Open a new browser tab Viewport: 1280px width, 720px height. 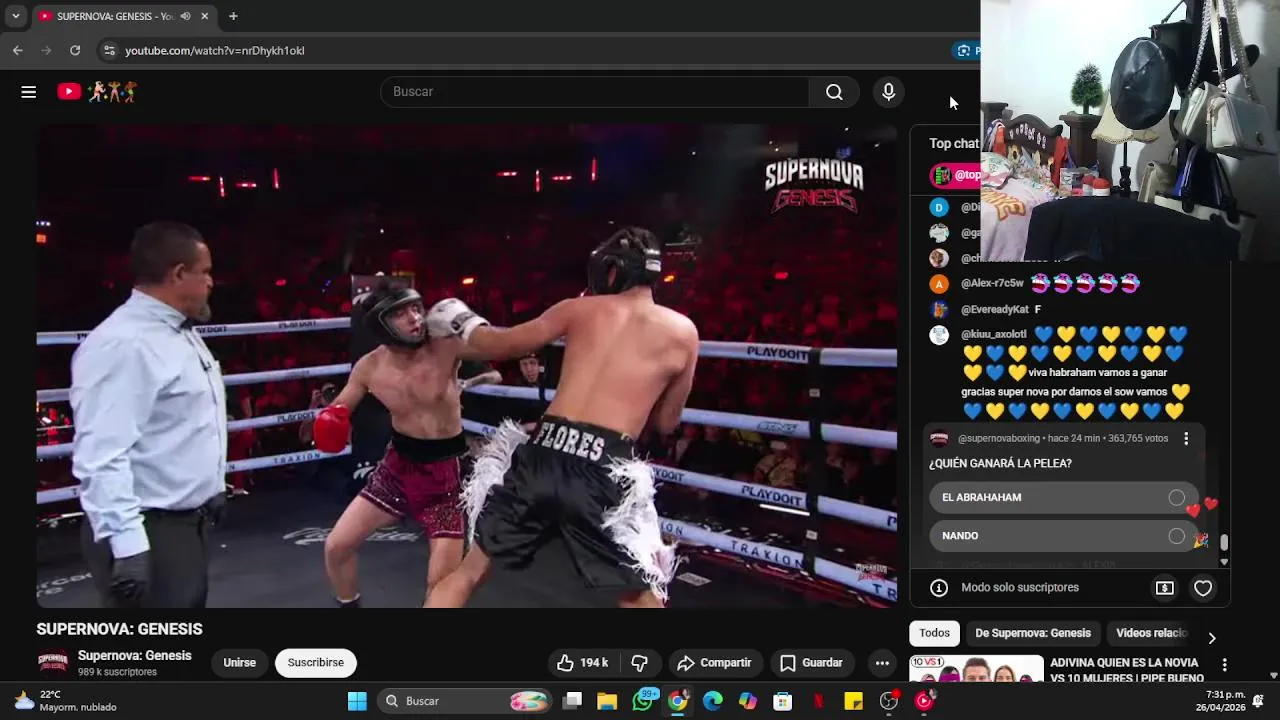point(233,16)
